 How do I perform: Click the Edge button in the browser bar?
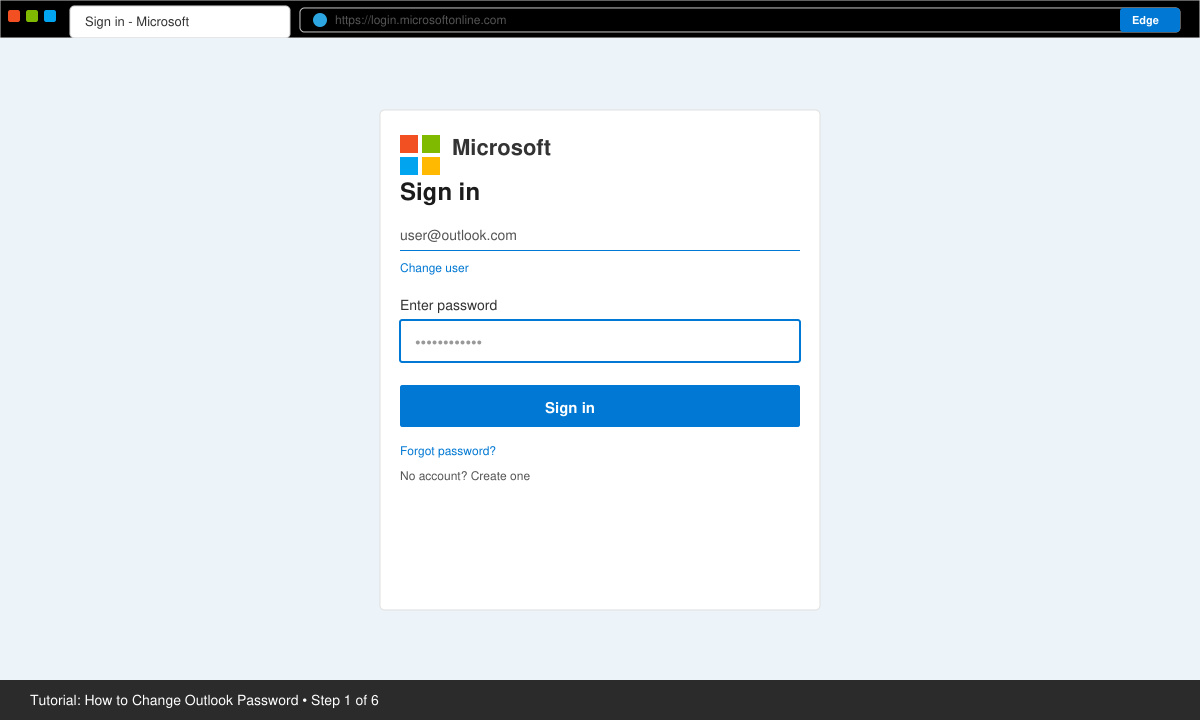point(1150,20)
